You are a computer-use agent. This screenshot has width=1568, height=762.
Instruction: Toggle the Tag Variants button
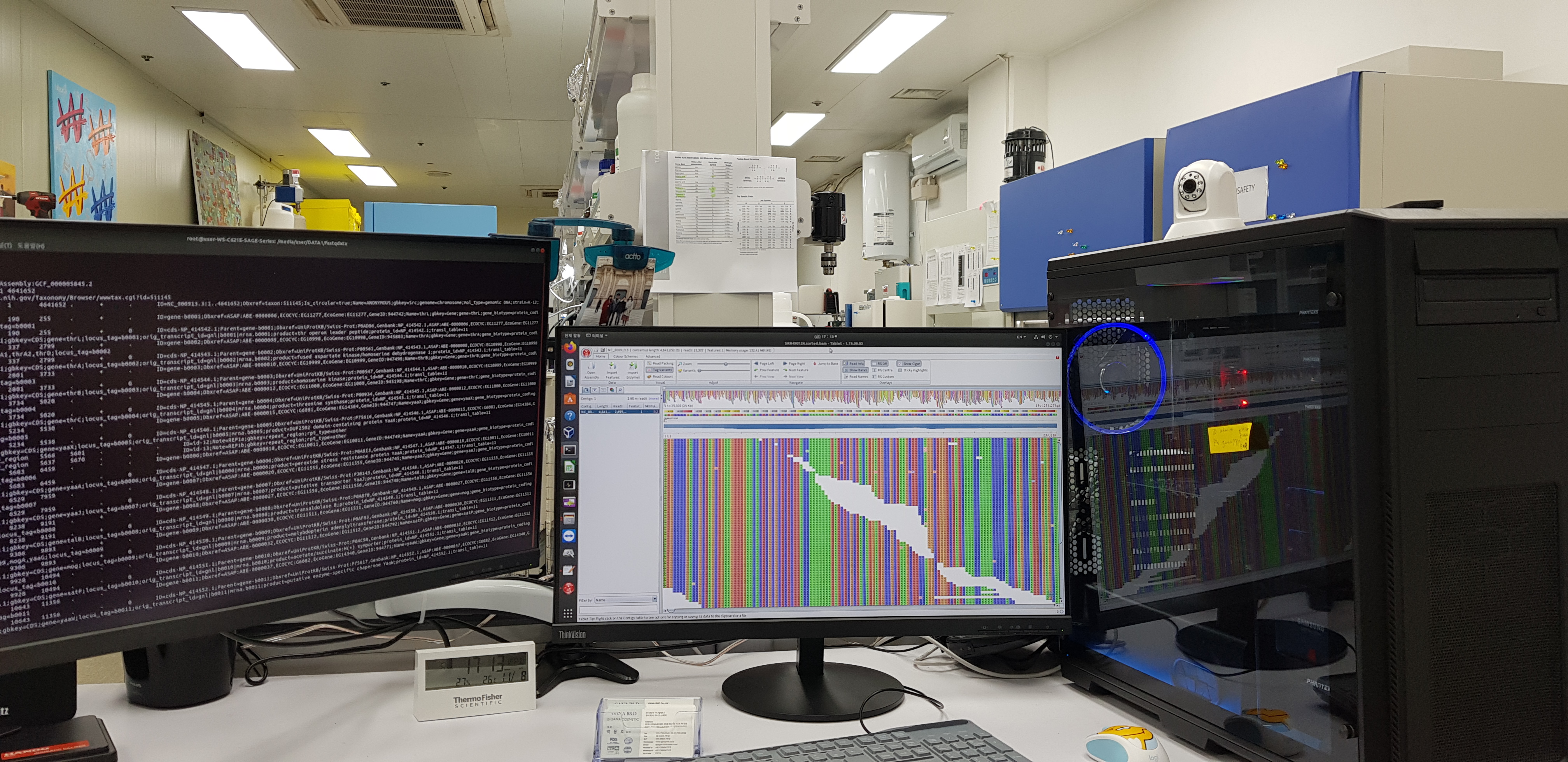pyautogui.click(x=660, y=370)
